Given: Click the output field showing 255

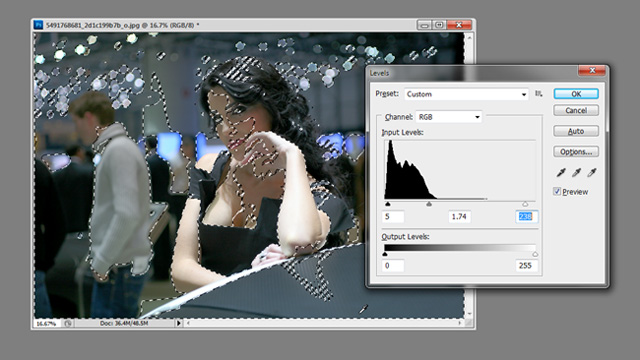Looking at the screenshot, I should (527, 266).
